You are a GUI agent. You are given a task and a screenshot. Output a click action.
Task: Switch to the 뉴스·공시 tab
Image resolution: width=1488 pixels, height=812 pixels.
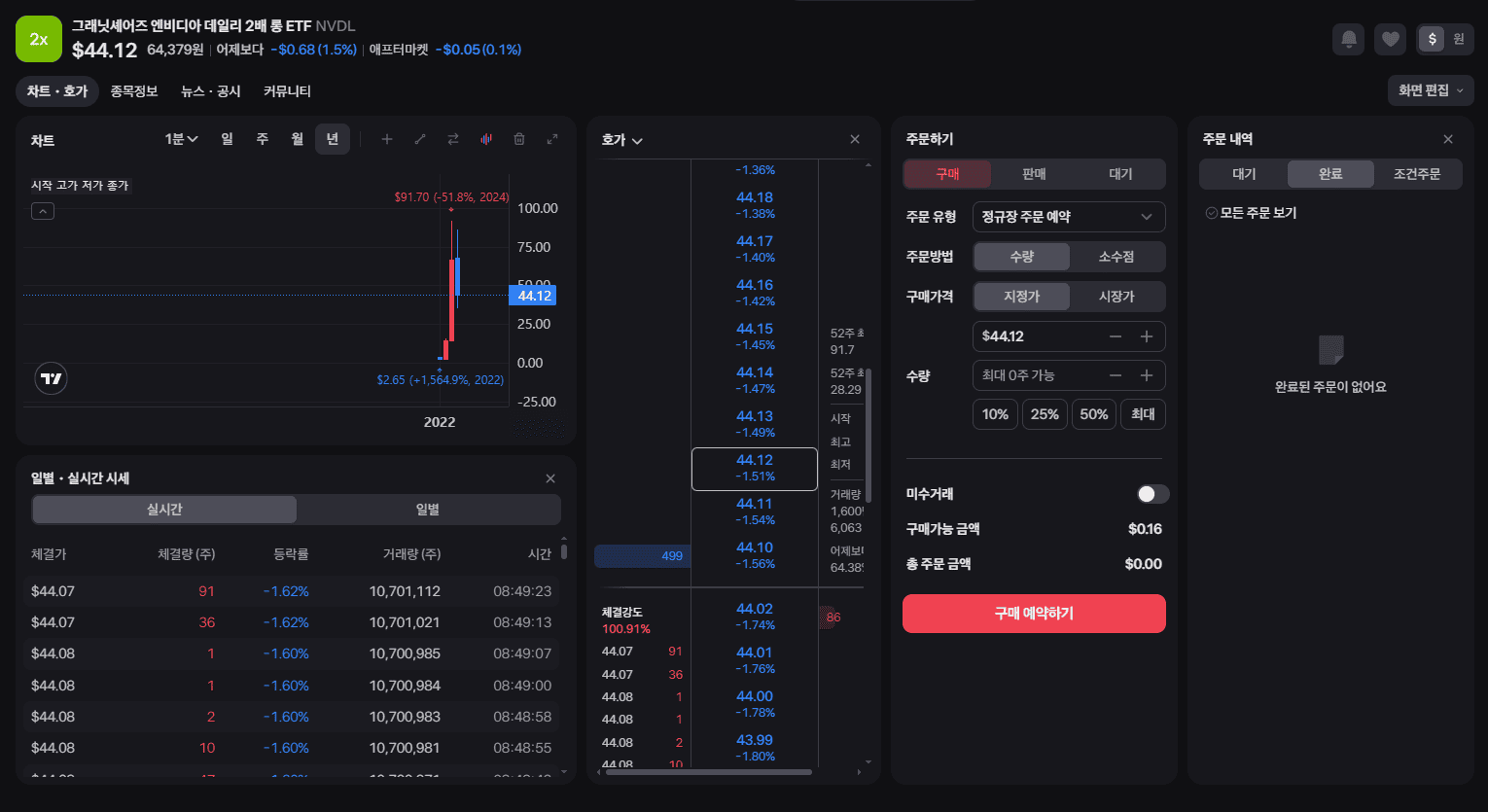209,90
